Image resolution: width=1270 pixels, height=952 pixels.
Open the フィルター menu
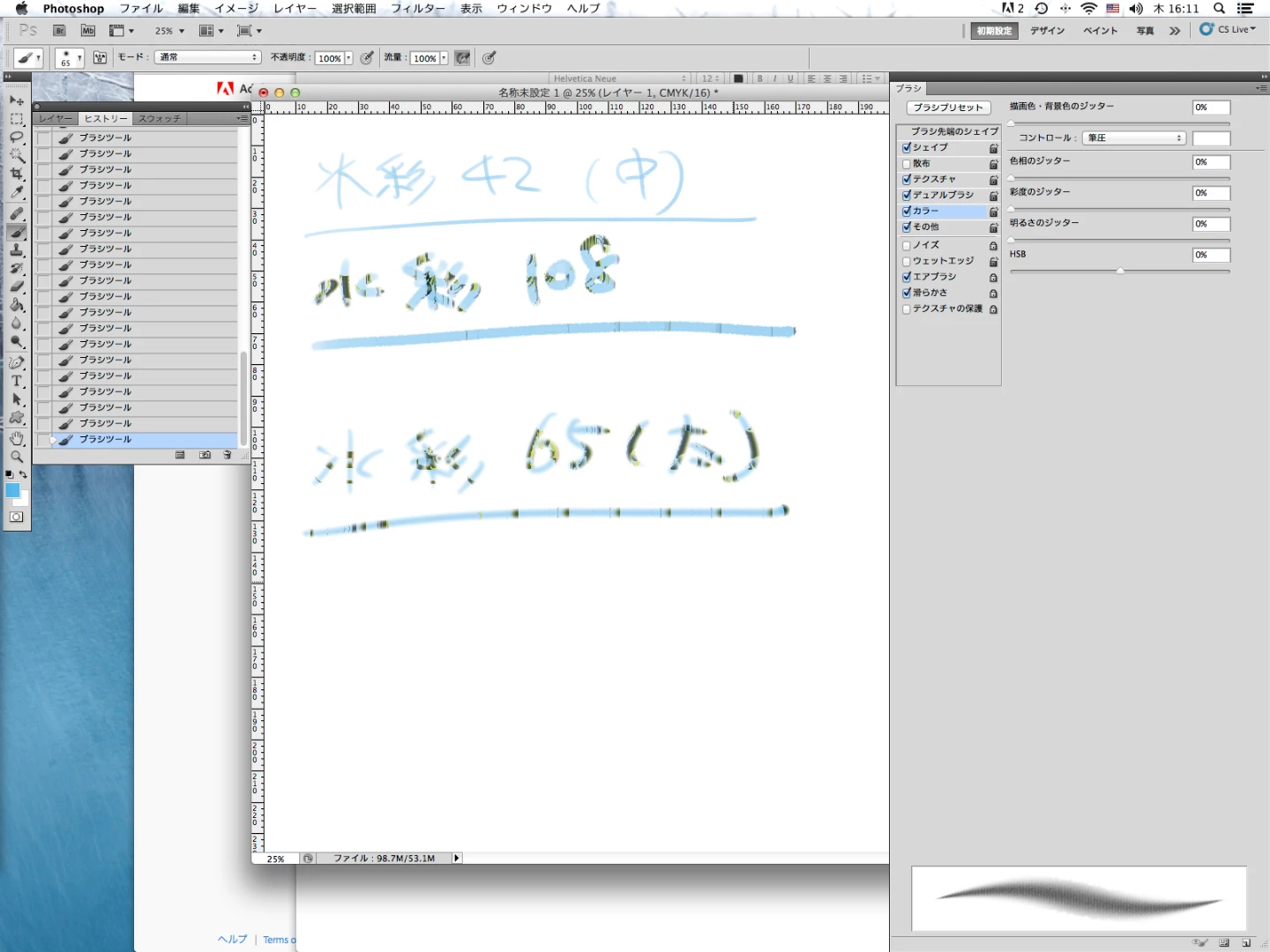(418, 9)
